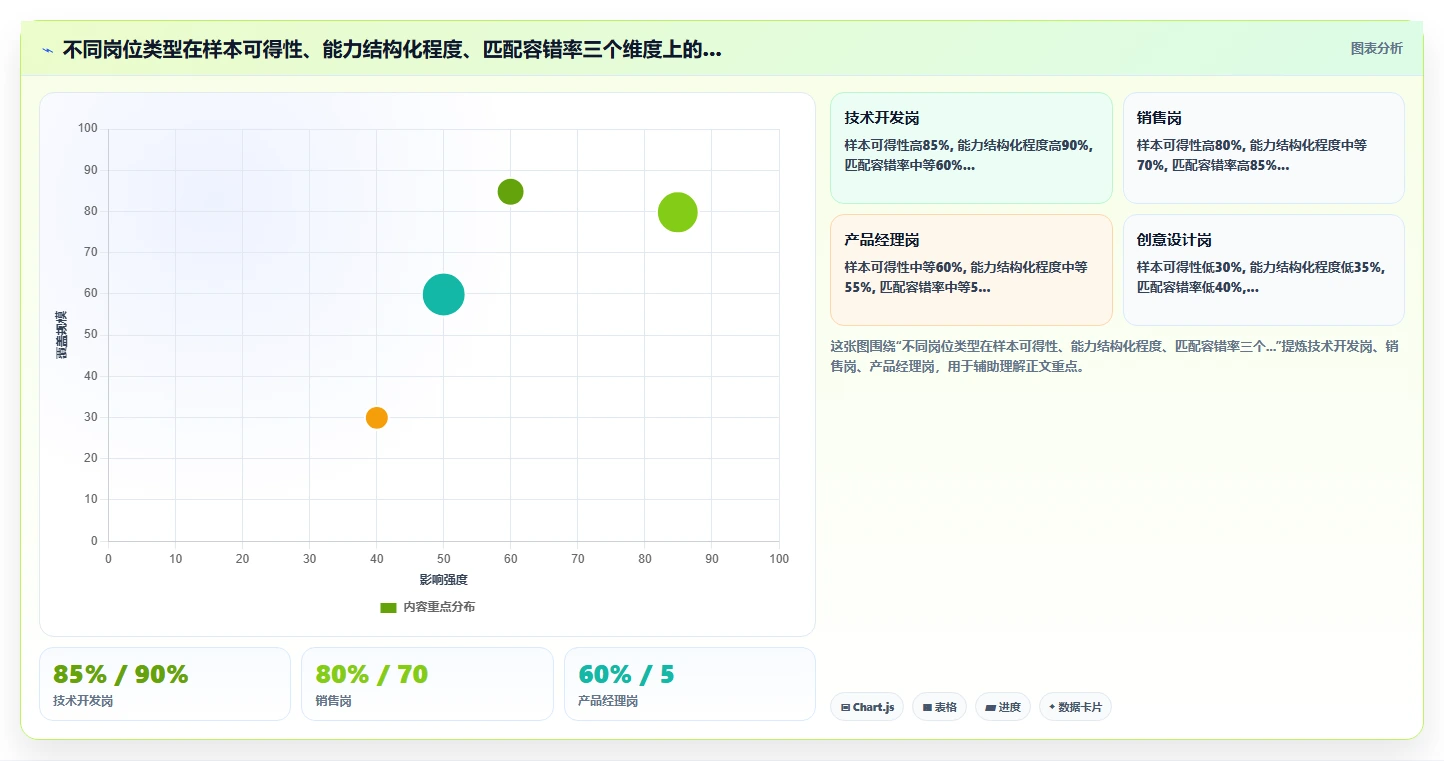Open the 创意设计岗 card
Screen dimensions: 1444x761
coord(1263,270)
